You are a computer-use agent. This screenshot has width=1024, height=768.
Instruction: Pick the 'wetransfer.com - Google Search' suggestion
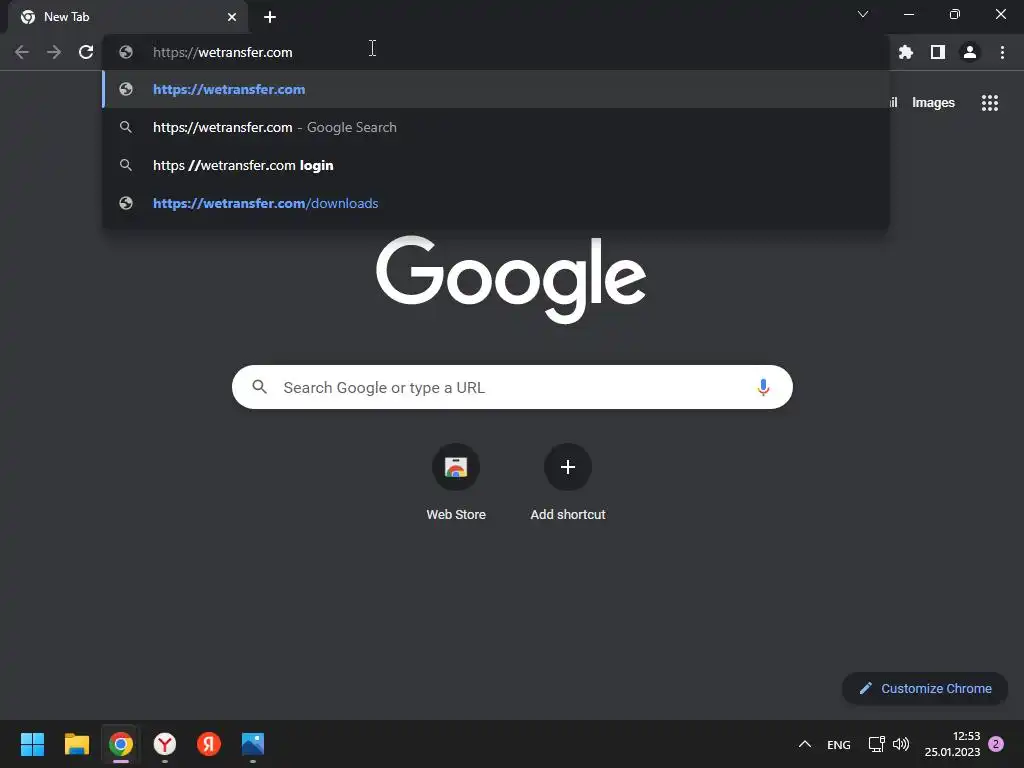(496, 127)
